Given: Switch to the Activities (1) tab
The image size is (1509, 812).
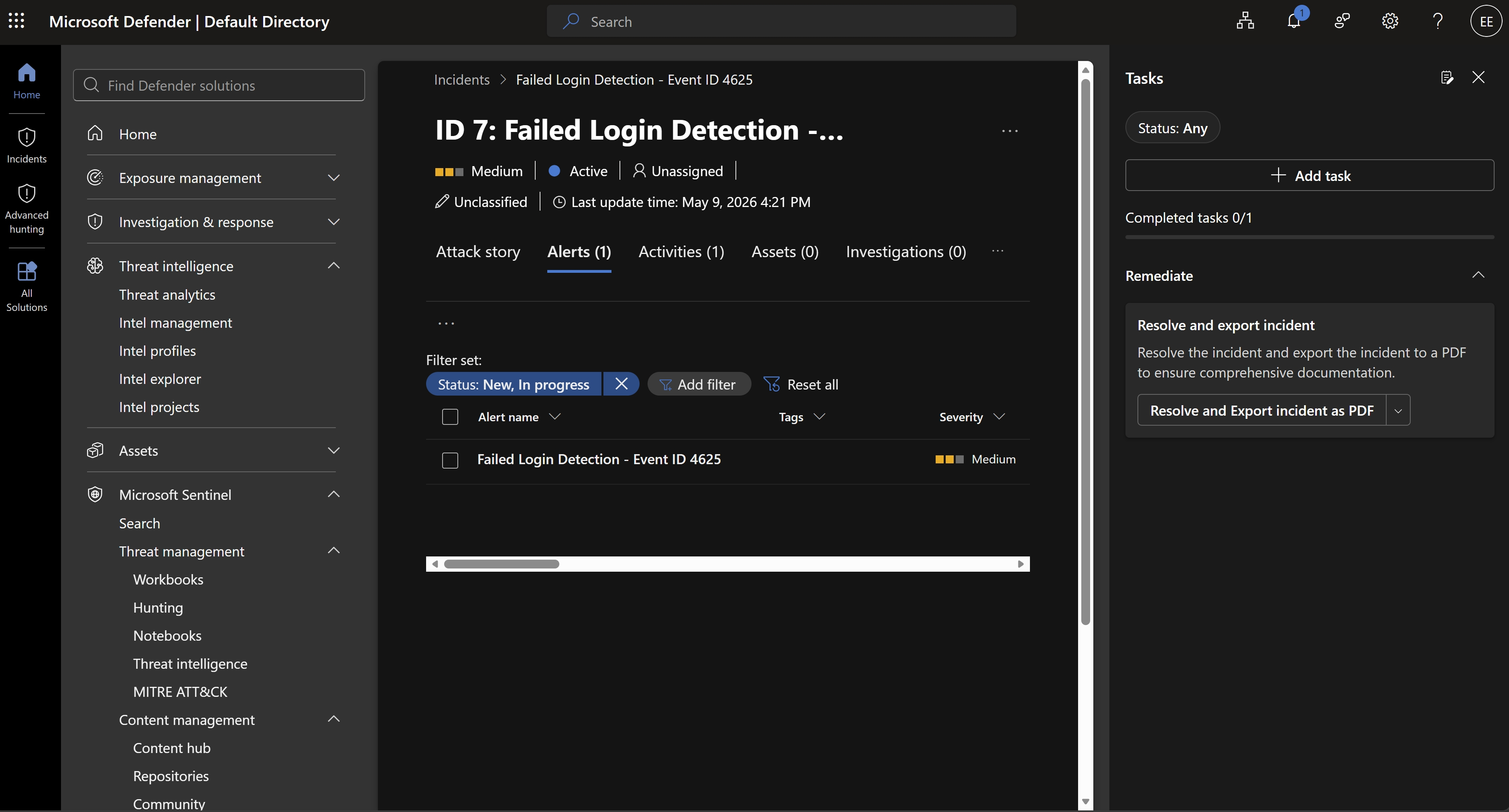Looking at the screenshot, I should coord(681,251).
